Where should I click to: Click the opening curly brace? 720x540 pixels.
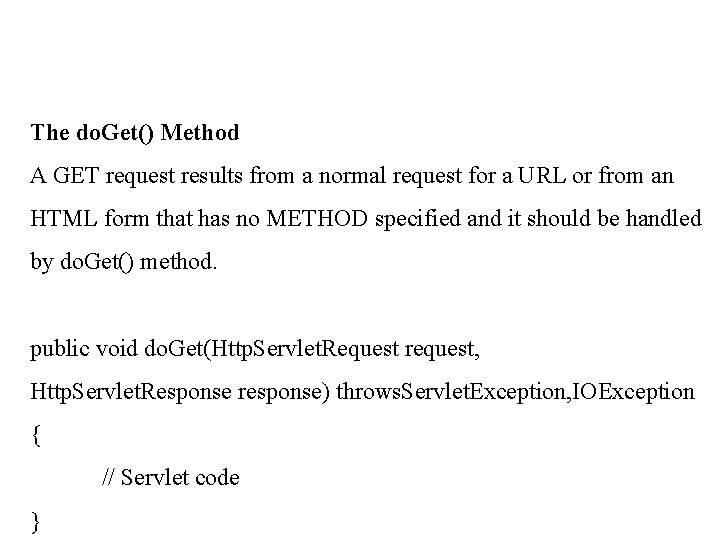pos(36,435)
